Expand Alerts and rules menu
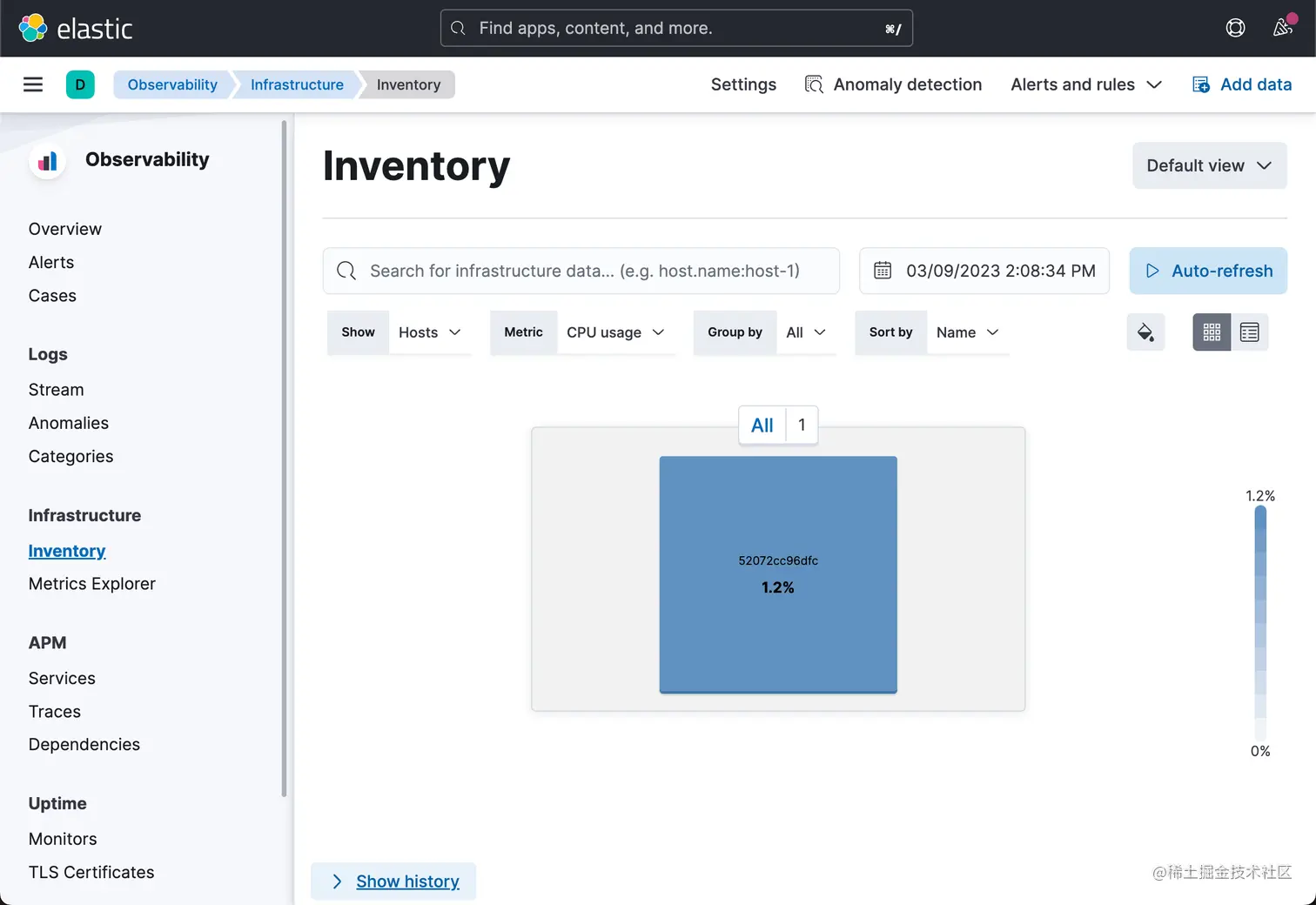The image size is (1316, 905). point(1086,84)
